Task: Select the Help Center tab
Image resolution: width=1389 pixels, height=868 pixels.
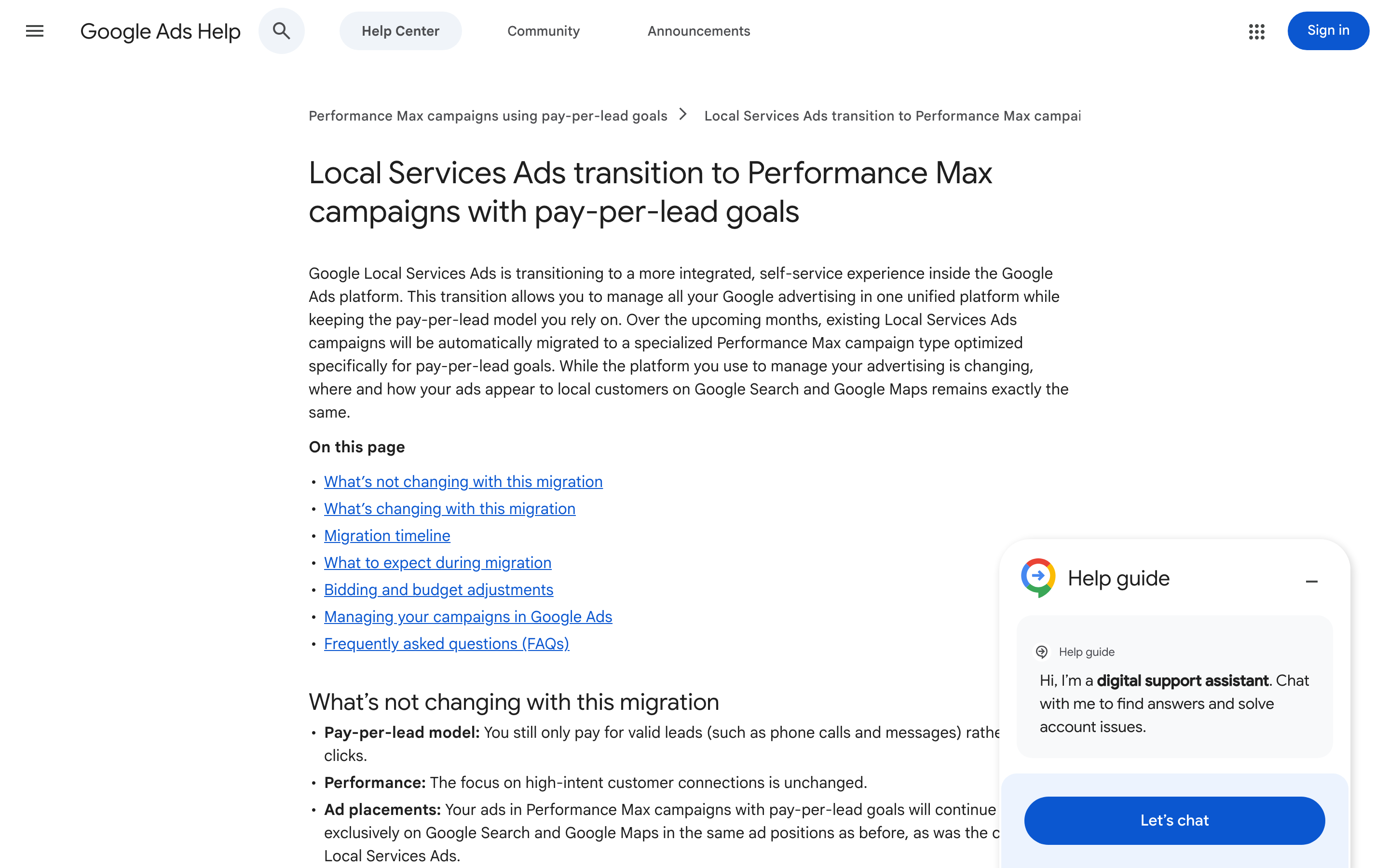Action: point(401,31)
